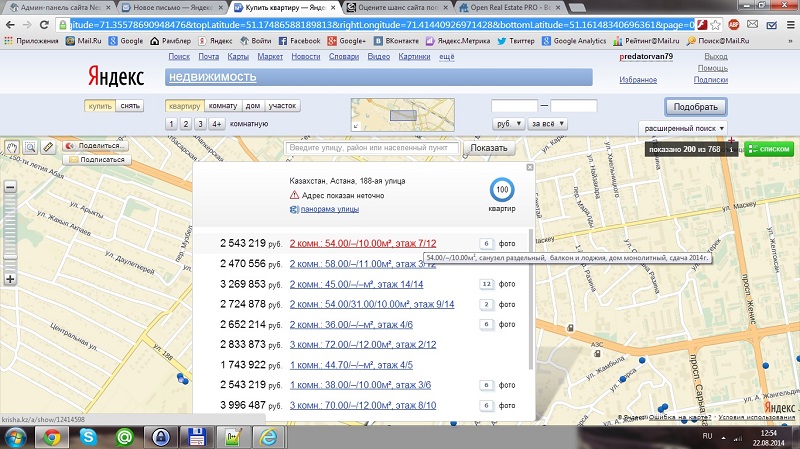
Task: Open the Маркет link in Yandex menu
Action: point(270,57)
